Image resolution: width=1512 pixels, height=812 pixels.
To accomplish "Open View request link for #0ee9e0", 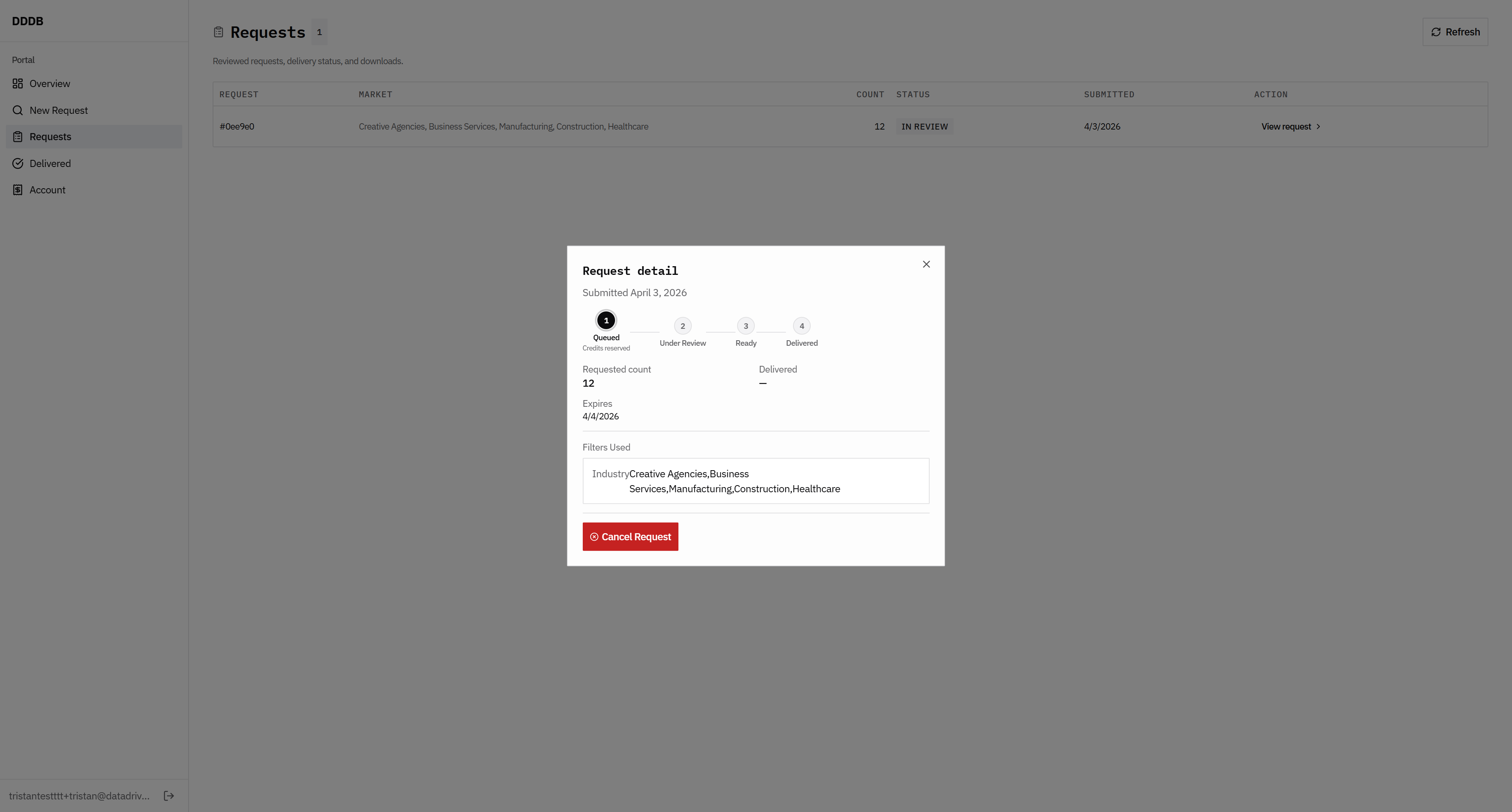I will 1290,126.
